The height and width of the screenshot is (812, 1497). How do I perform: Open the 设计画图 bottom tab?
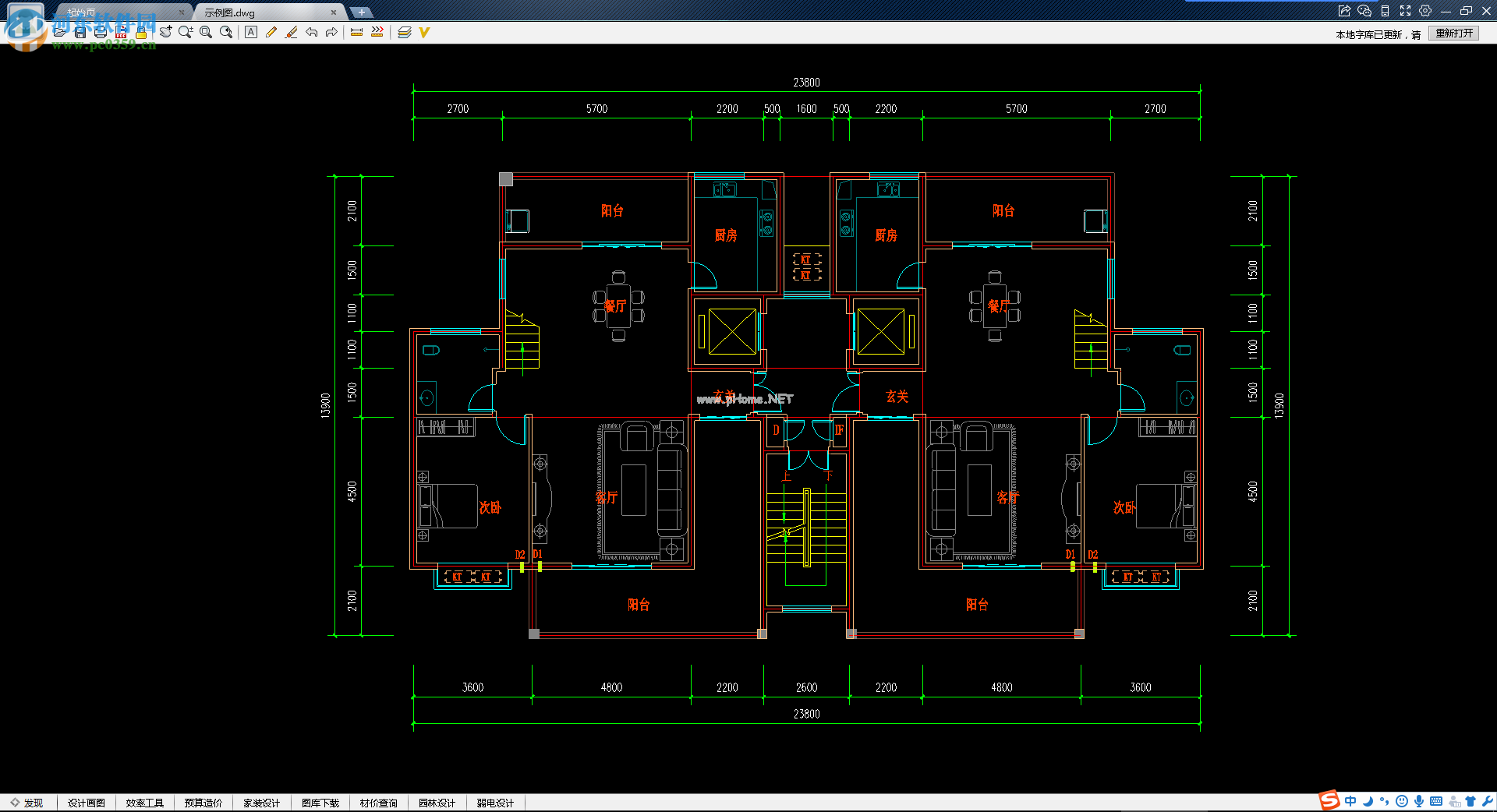(87, 803)
